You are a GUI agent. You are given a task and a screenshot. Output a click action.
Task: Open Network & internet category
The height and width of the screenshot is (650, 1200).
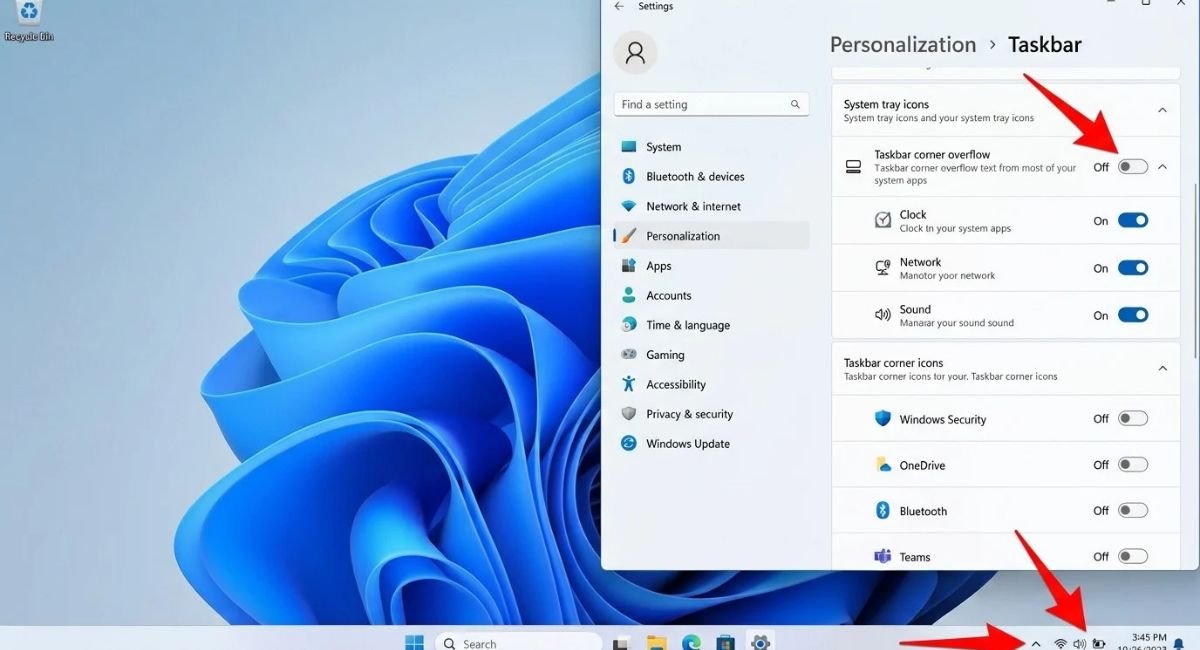(x=711, y=207)
